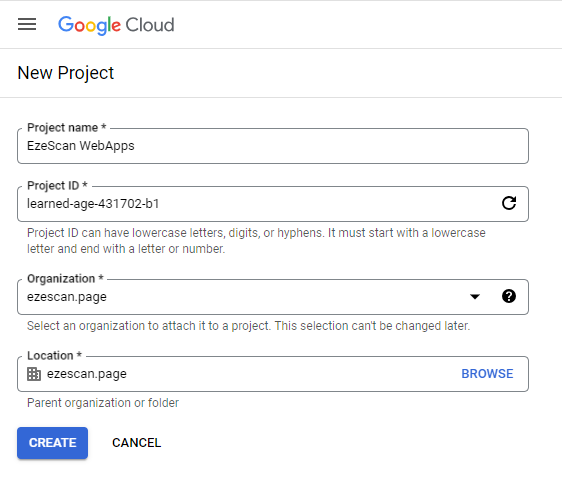Expand the Organization dropdown arrow

(475, 297)
